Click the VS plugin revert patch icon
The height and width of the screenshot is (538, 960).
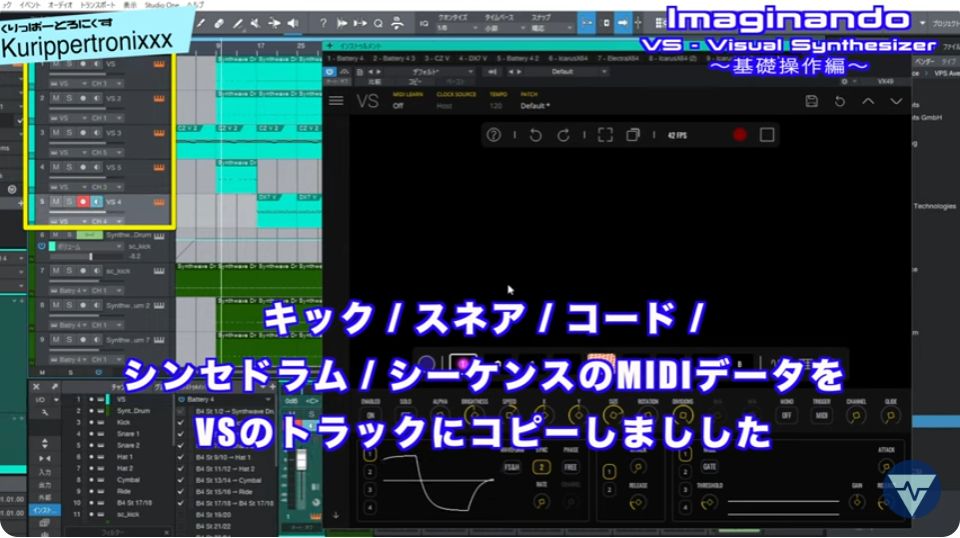(x=840, y=101)
